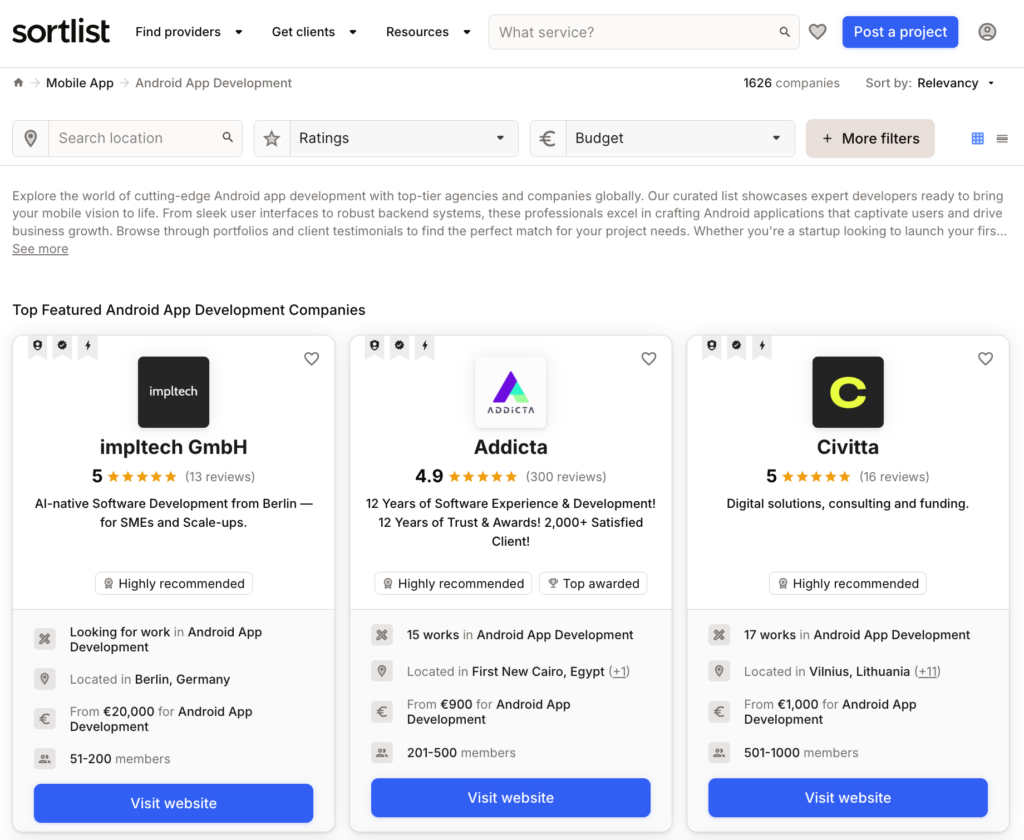Switch to grid view layout
The height and width of the screenshot is (840, 1024).
pos(978,138)
